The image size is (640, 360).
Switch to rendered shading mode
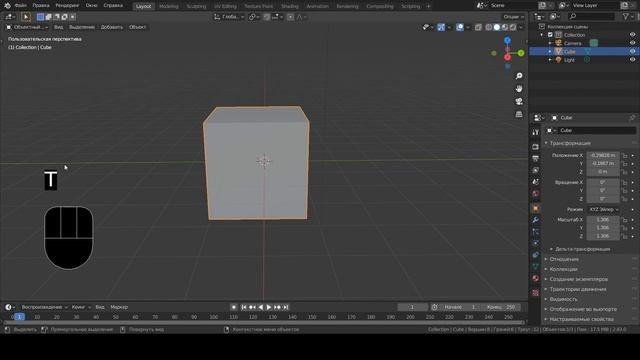tap(513, 27)
